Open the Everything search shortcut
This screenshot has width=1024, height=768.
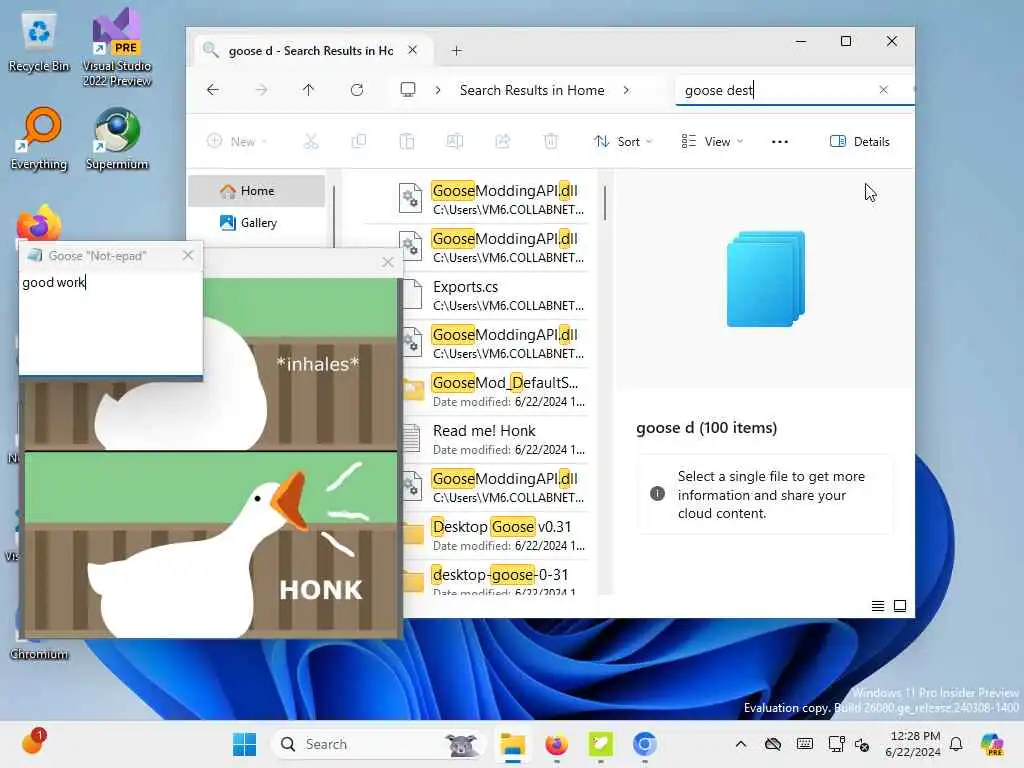click(39, 139)
